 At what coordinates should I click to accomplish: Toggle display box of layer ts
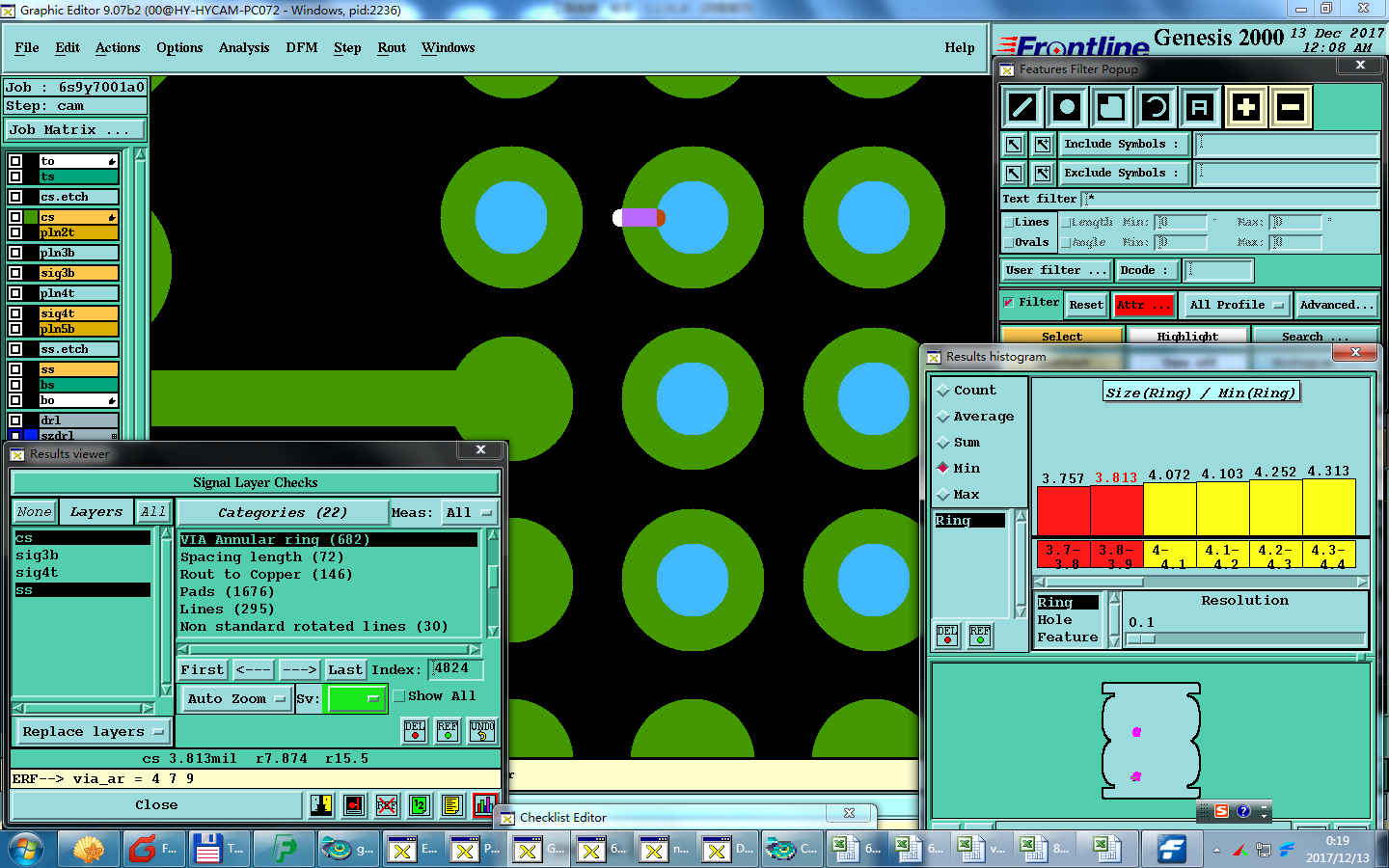point(15,176)
